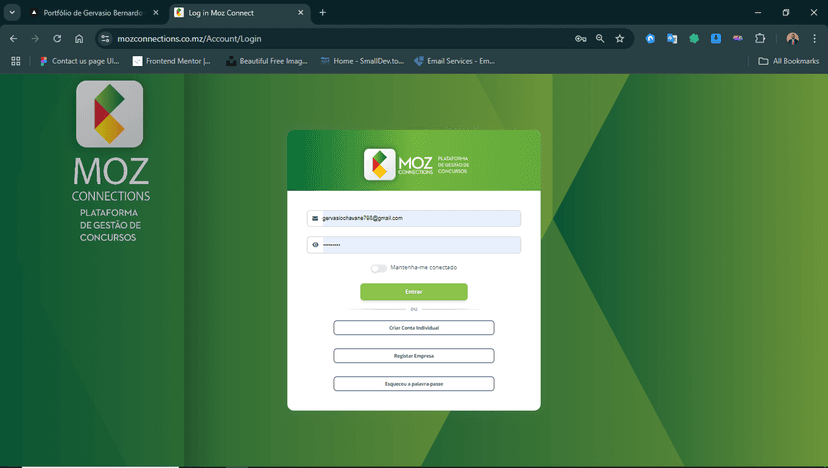
Task: Open the blue download extension icon
Action: pyautogui.click(x=716, y=39)
